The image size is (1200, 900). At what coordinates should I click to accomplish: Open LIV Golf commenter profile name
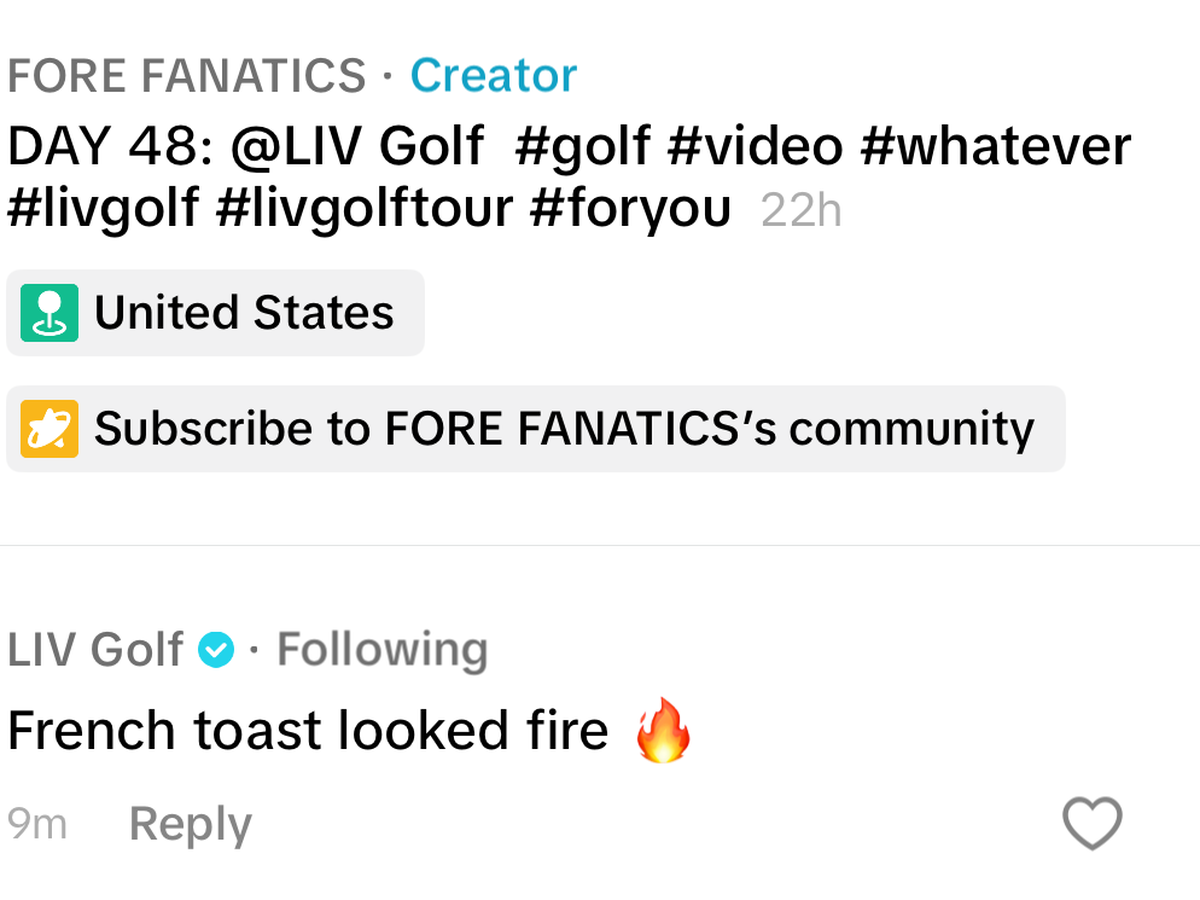pyautogui.click(x=95, y=650)
